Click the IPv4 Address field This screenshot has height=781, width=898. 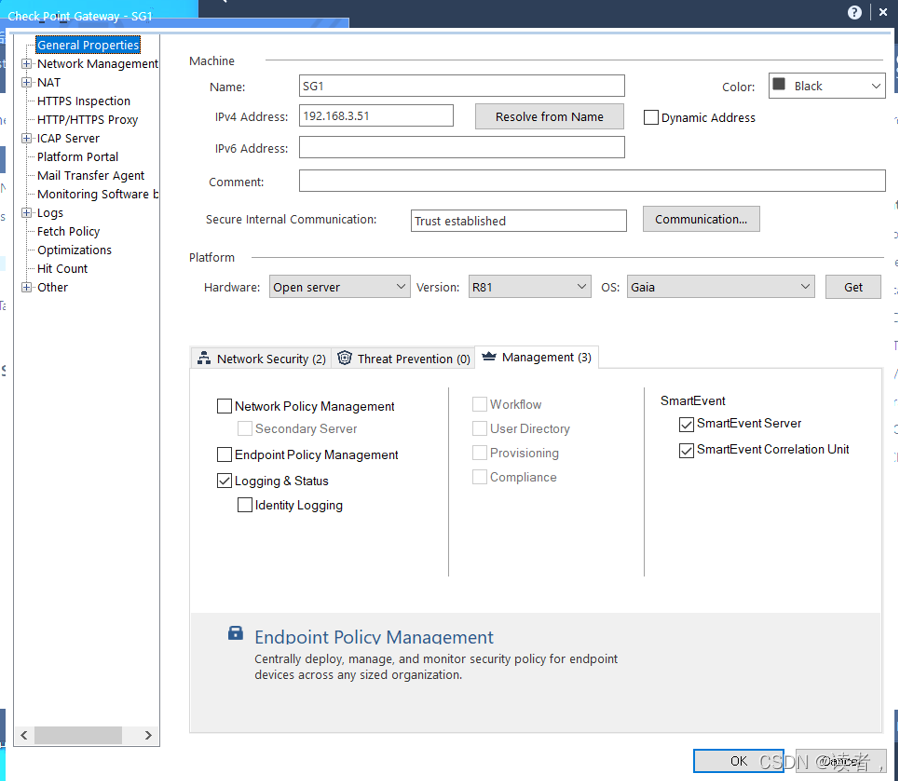point(376,116)
